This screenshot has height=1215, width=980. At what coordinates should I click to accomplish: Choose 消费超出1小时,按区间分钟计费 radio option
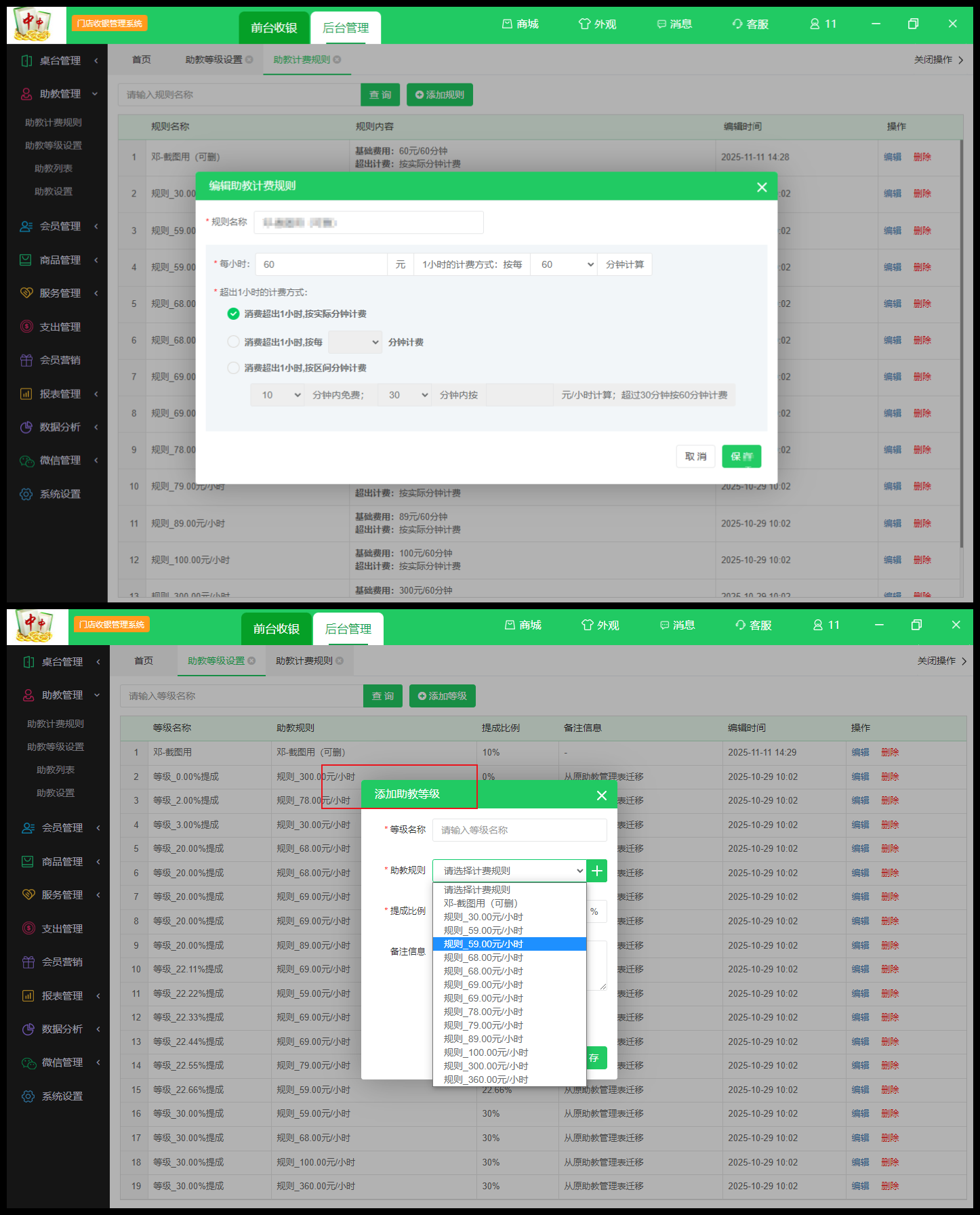tap(233, 368)
